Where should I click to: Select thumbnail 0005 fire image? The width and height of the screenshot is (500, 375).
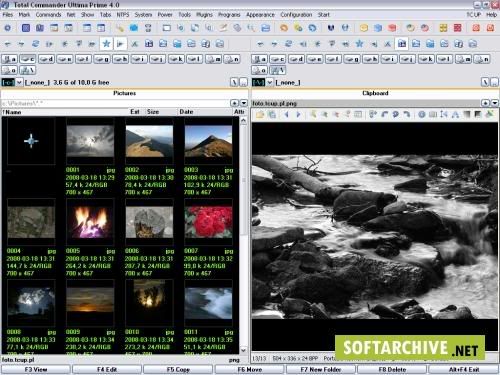[90, 222]
